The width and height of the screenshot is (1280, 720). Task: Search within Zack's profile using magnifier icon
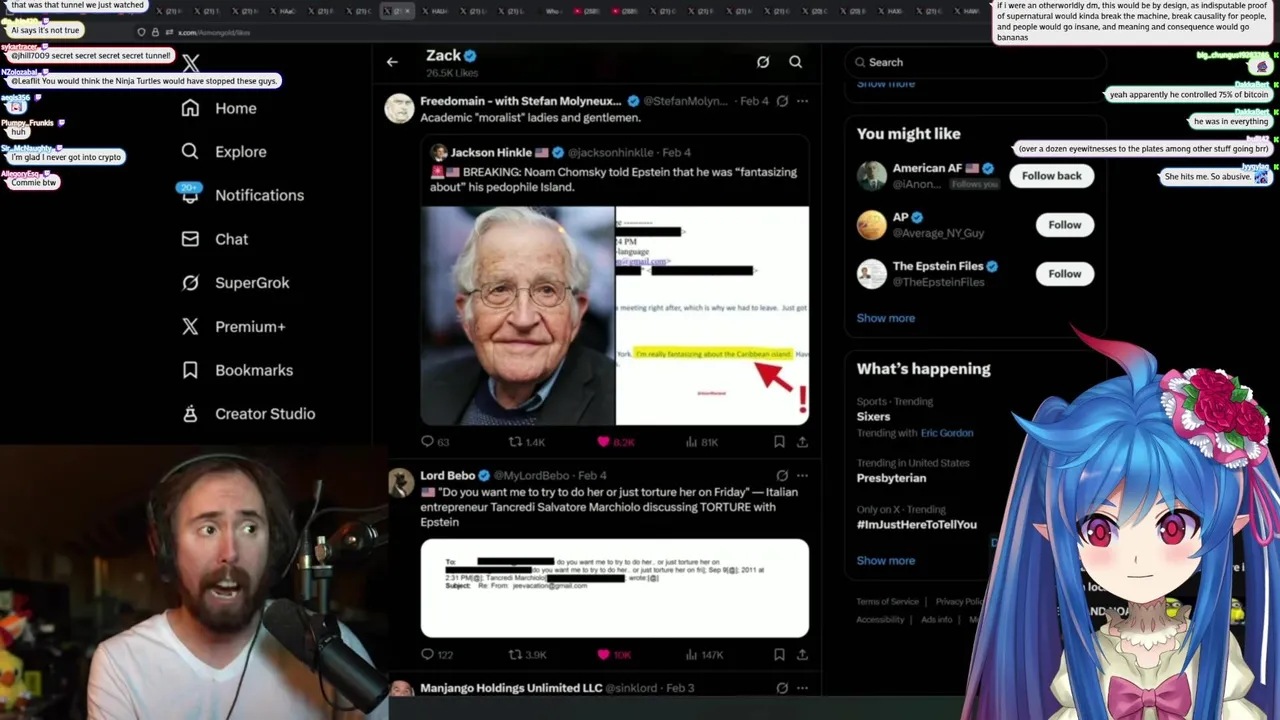pyautogui.click(x=796, y=62)
